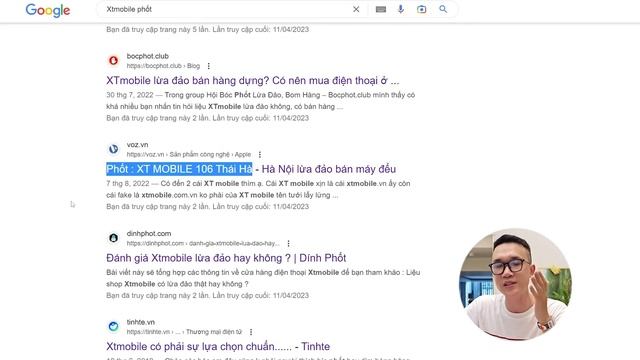Clear the search box with the X icon

tap(356, 9)
